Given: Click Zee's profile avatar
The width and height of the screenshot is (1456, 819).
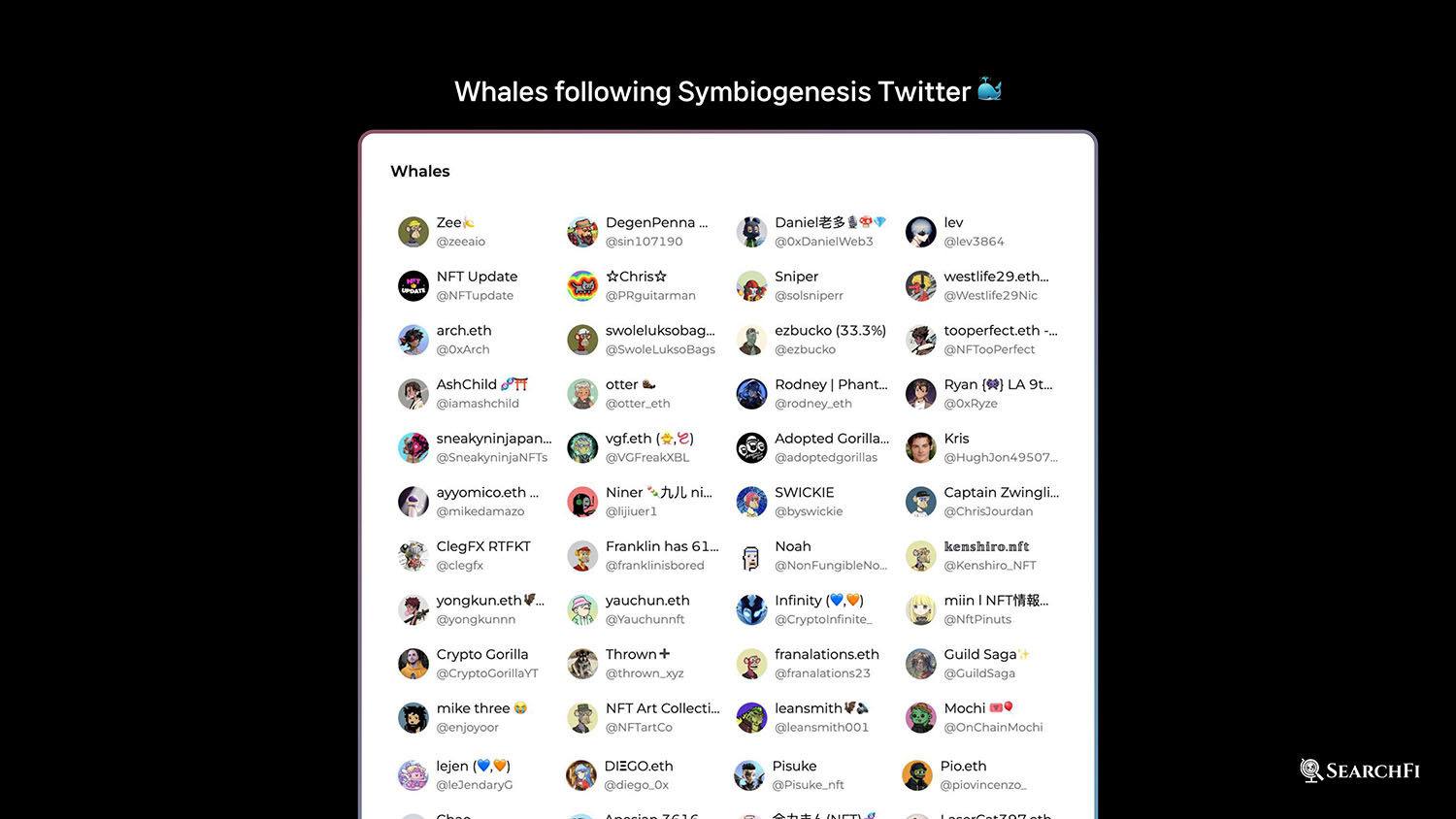Looking at the screenshot, I should [x=414, y=232].
